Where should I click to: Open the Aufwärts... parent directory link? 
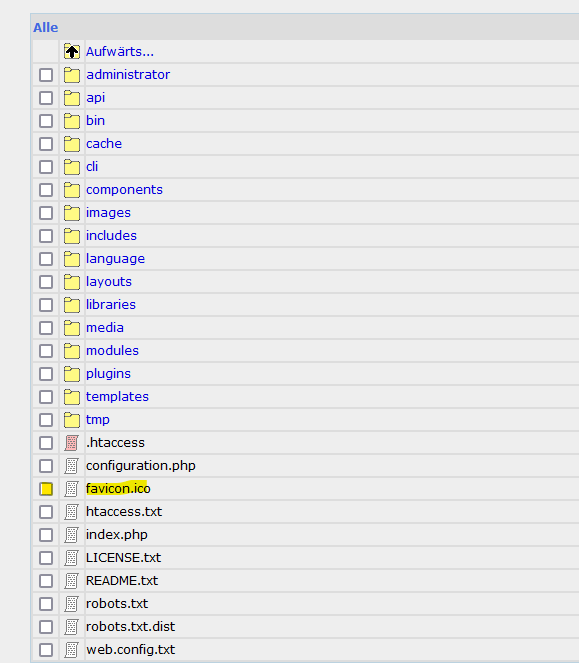[x=120, y=52]
